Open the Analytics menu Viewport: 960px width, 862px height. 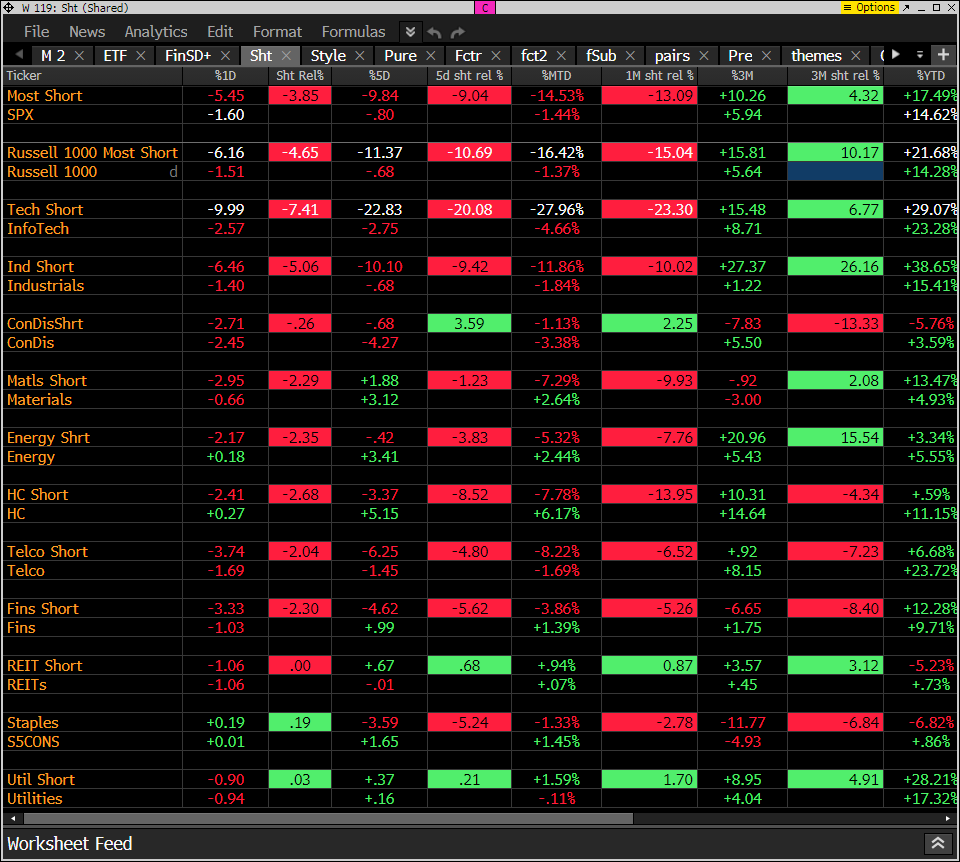pos(155,32)
